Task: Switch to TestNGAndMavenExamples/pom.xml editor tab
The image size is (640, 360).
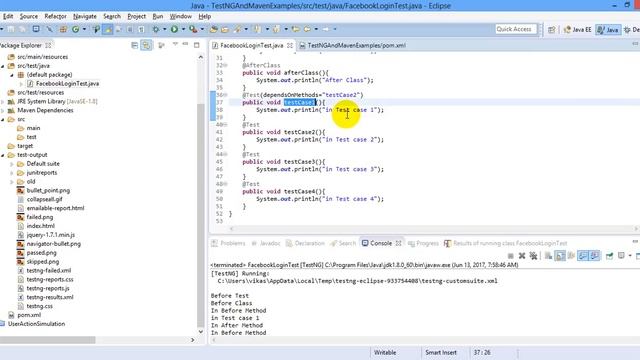Action: click(x=352, y=45)
